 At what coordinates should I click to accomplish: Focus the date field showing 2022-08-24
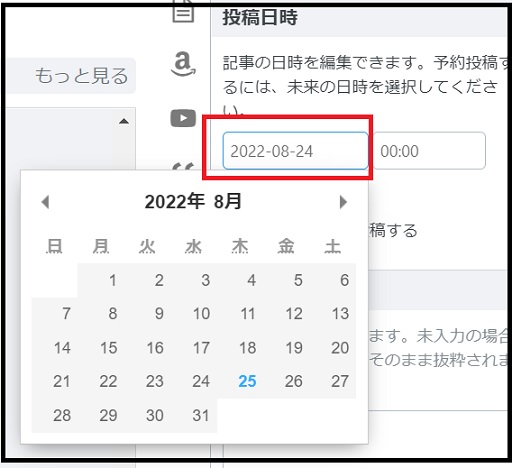[295, 151]
